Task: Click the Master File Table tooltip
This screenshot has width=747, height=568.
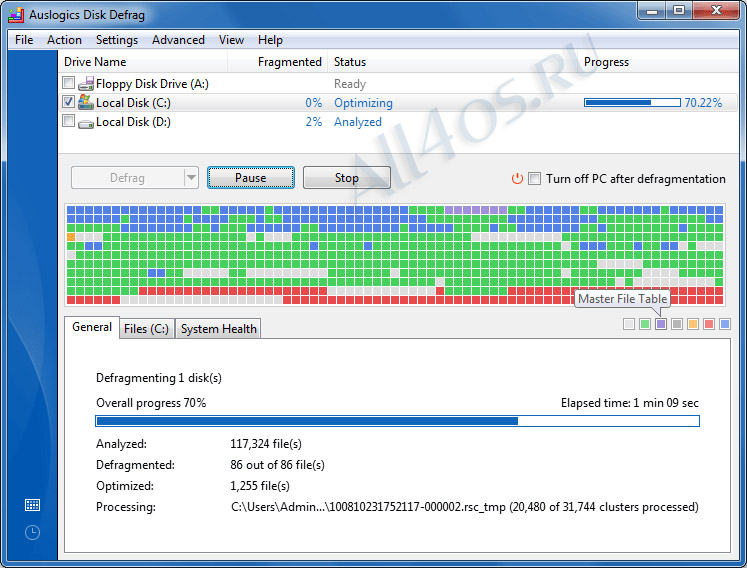Action: click(622, 299)
